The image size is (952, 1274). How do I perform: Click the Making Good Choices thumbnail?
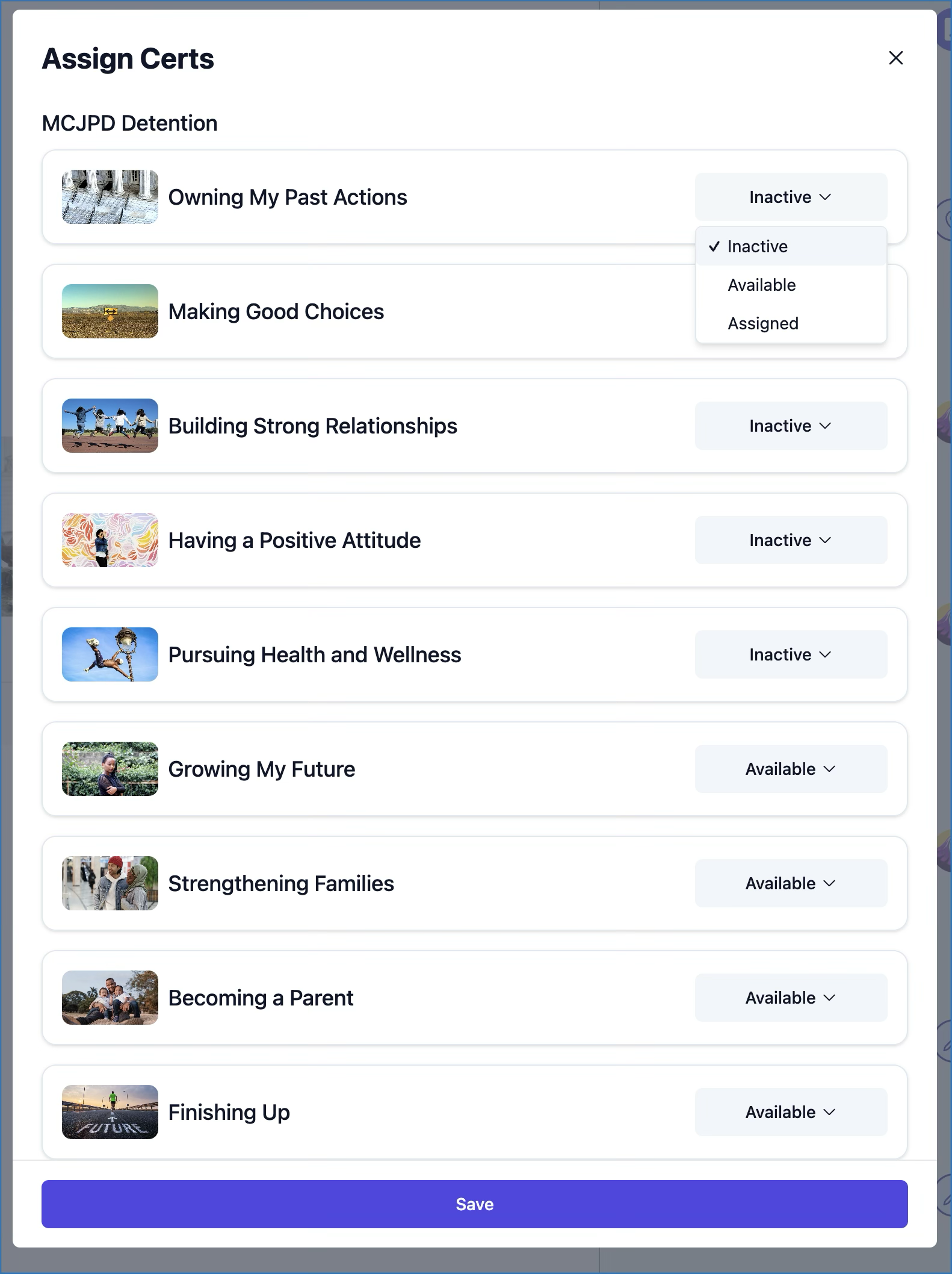(110, 311)
